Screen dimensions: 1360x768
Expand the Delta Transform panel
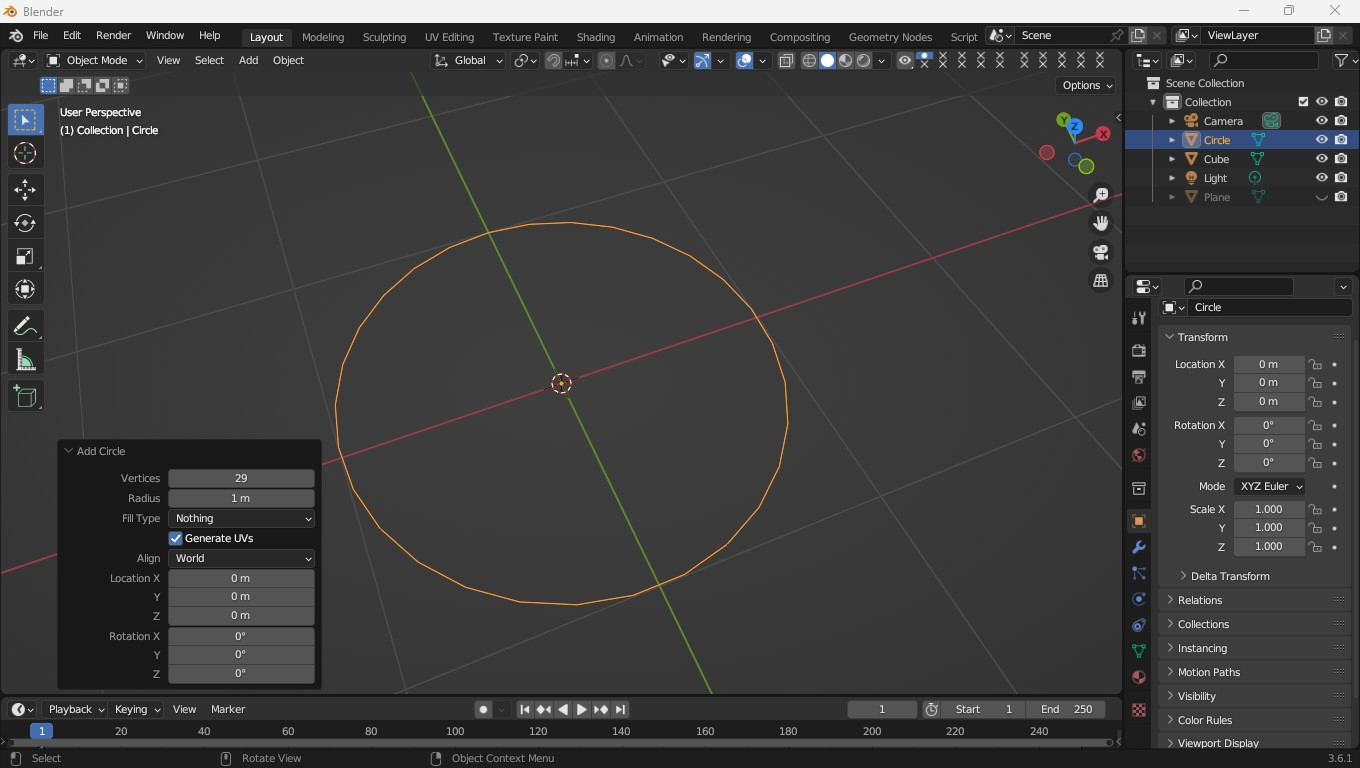[x=1230, y=576]
